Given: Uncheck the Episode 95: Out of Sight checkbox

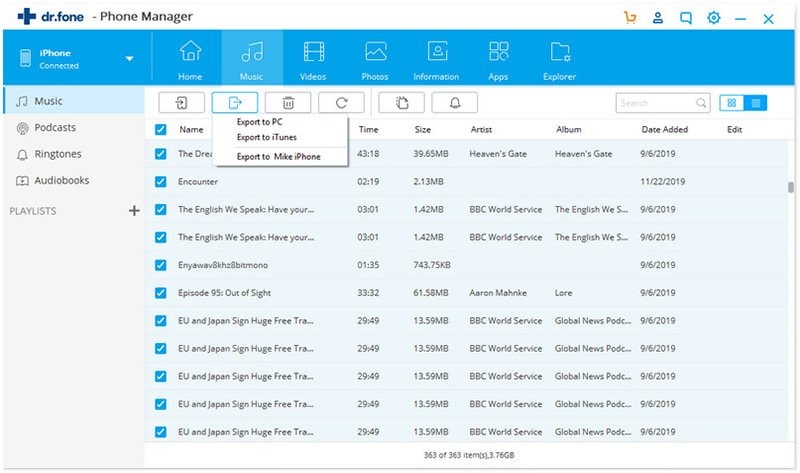Looking at the screenshot, I should (x=161, y=293).
